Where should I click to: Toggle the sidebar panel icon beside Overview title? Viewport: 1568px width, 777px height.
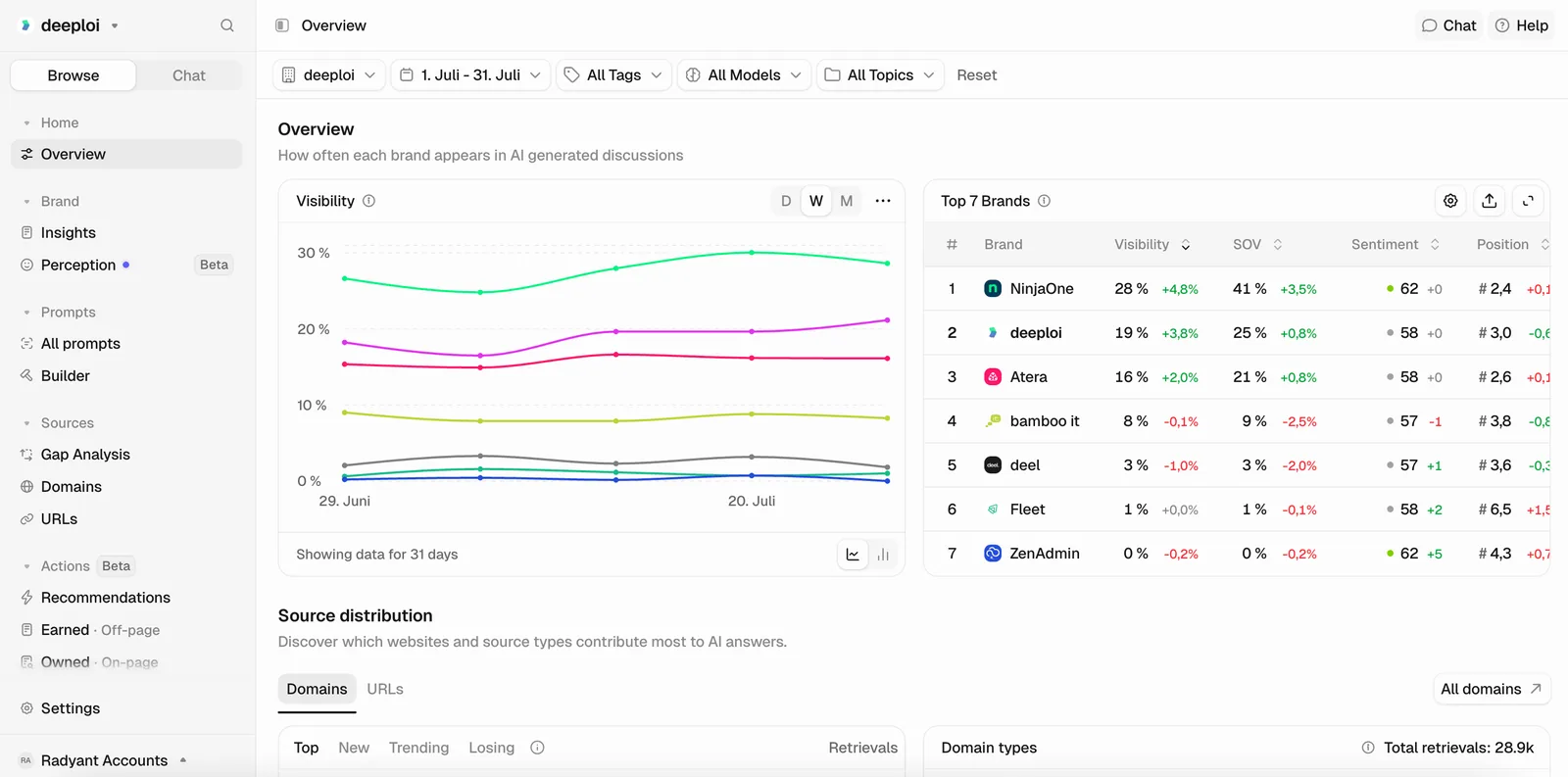[282, 25]
